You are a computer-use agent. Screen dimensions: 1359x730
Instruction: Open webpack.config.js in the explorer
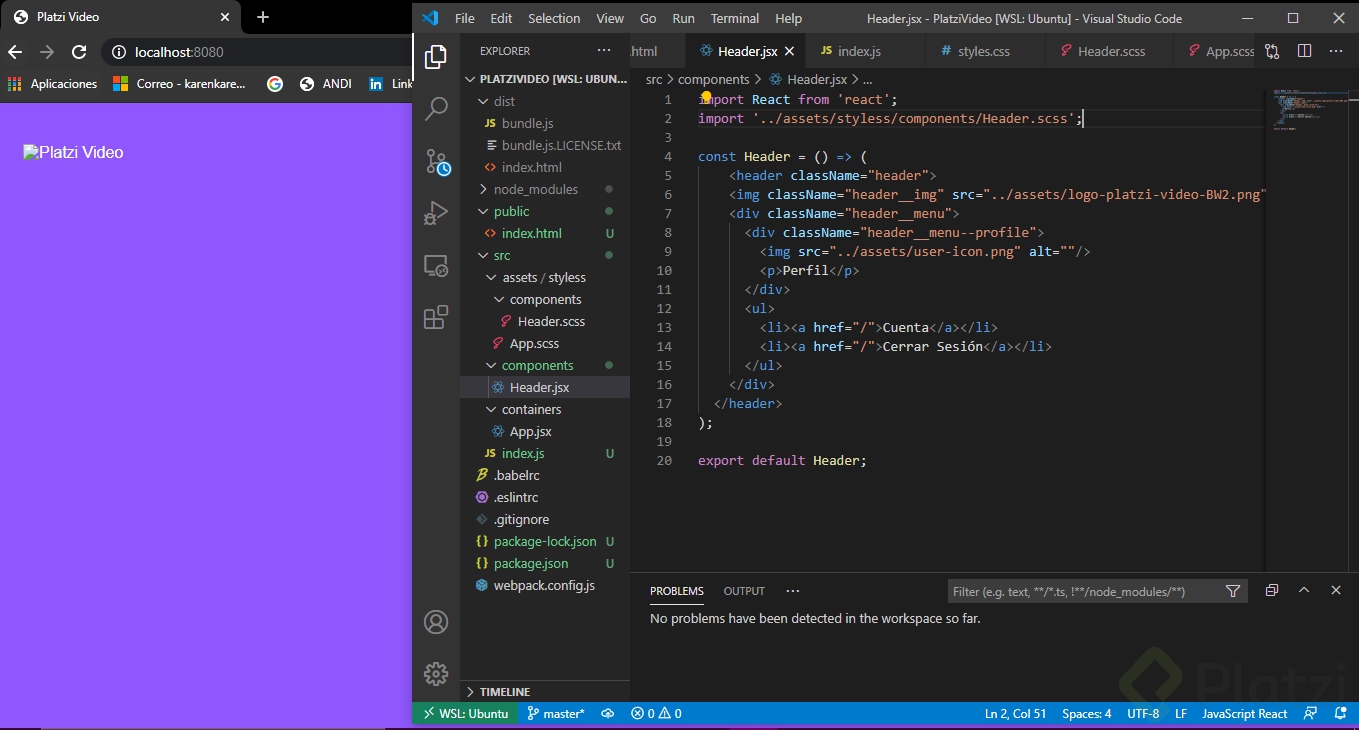pyautogui.click(x=543, y=585)
